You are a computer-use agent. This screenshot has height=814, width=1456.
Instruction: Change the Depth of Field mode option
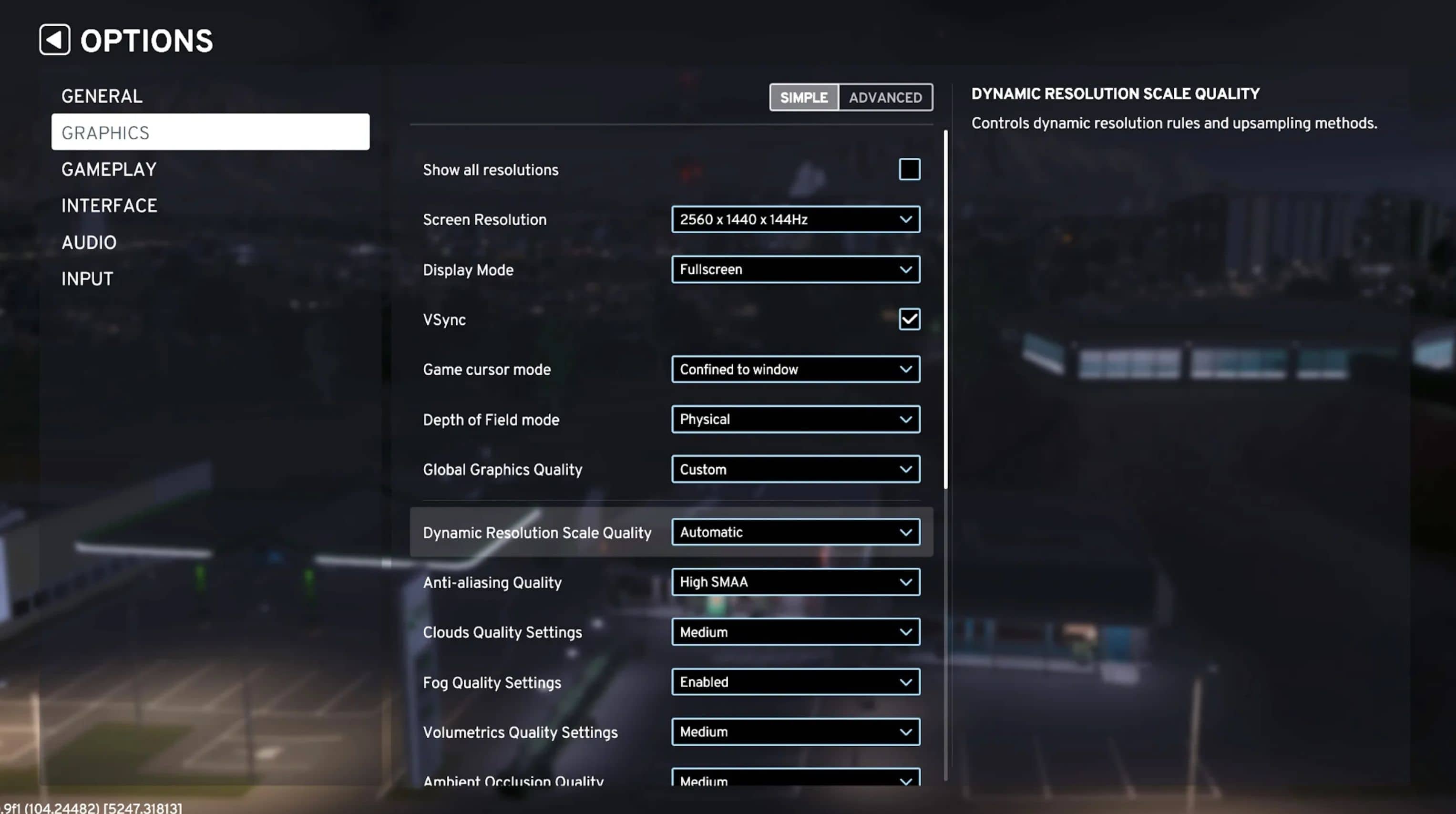tap(795, 419)
